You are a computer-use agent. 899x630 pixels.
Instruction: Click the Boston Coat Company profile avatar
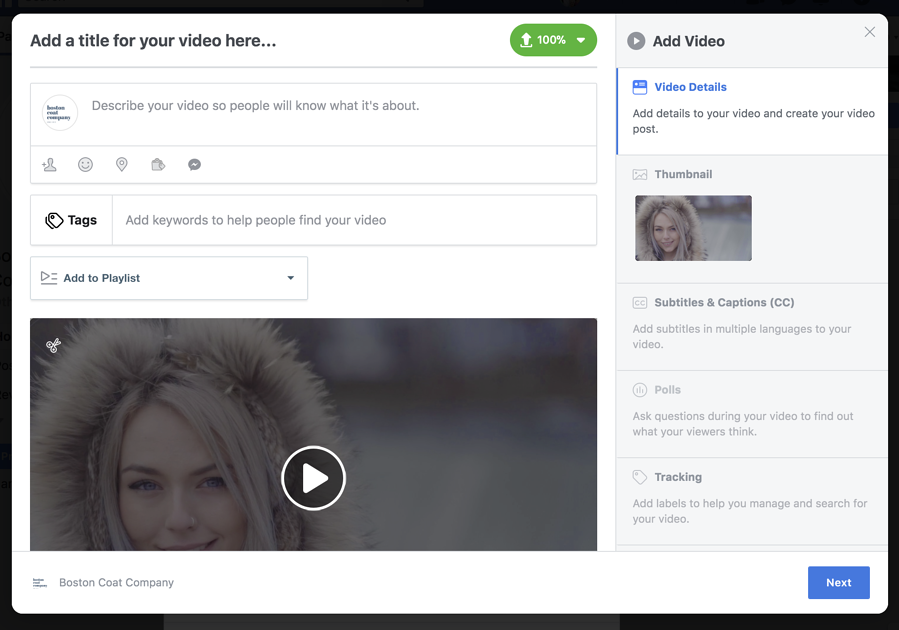60,113
